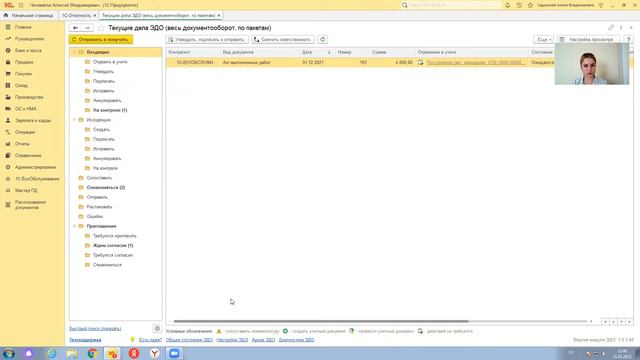
Task: Click the gear button beside quick search
Action: tap(157, 329)
